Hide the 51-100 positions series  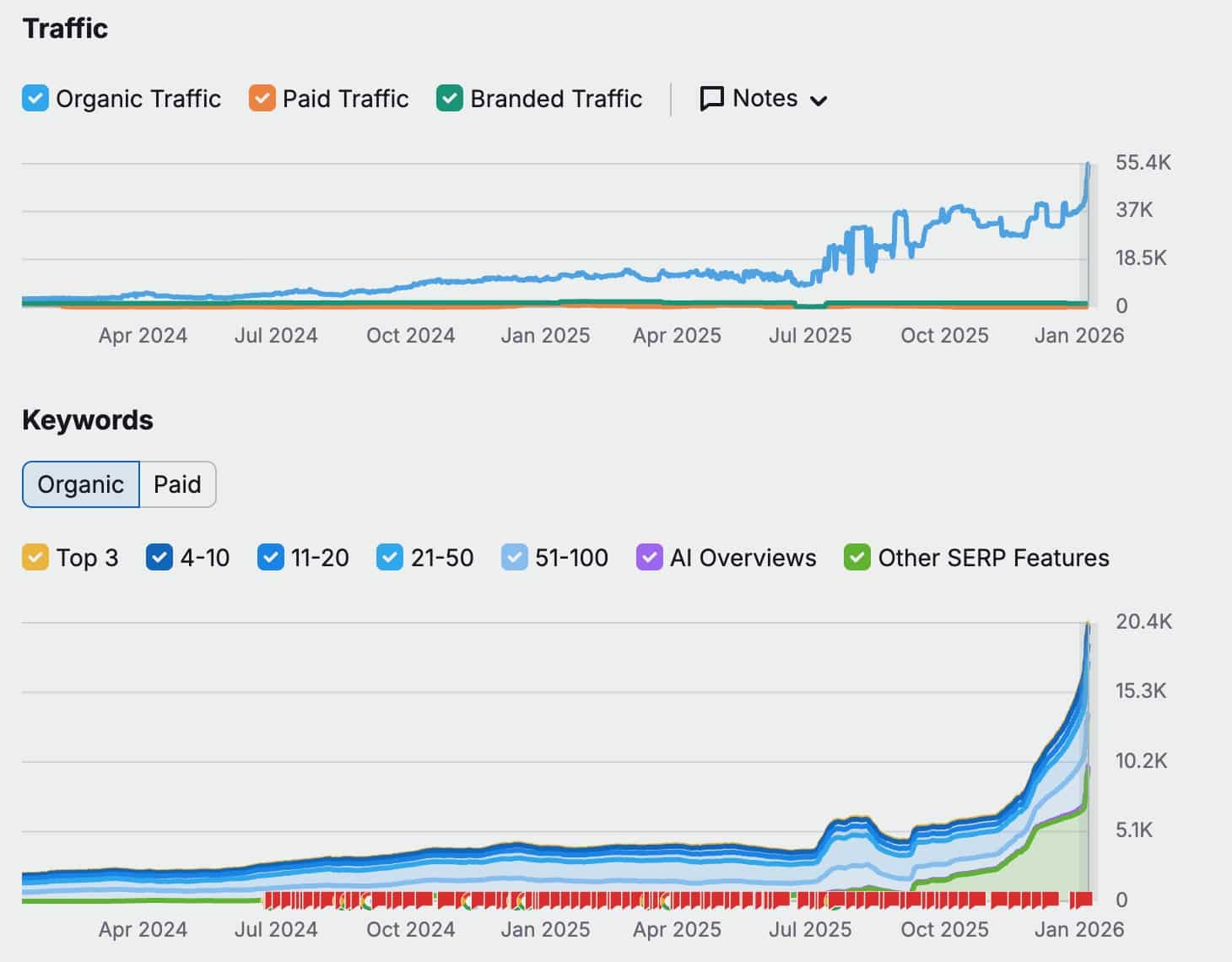point(514,558)
